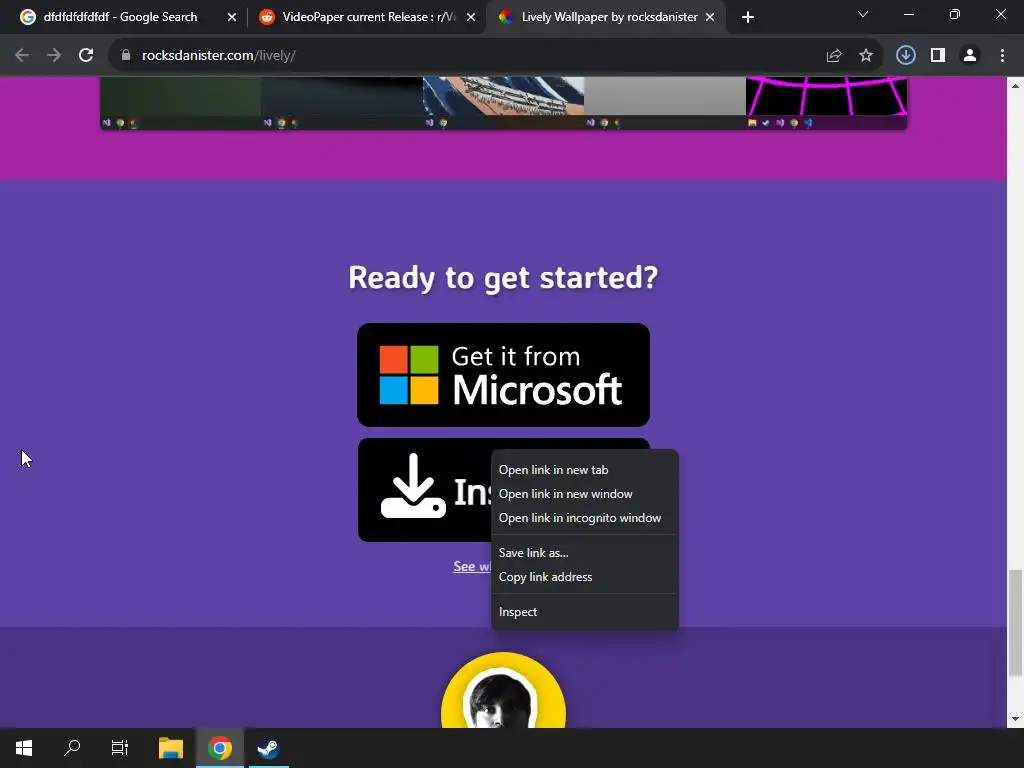Open Steam from the taskbar
This screenshot has height=768, width=1024.
pyautogui.click(x=268, y=748)
